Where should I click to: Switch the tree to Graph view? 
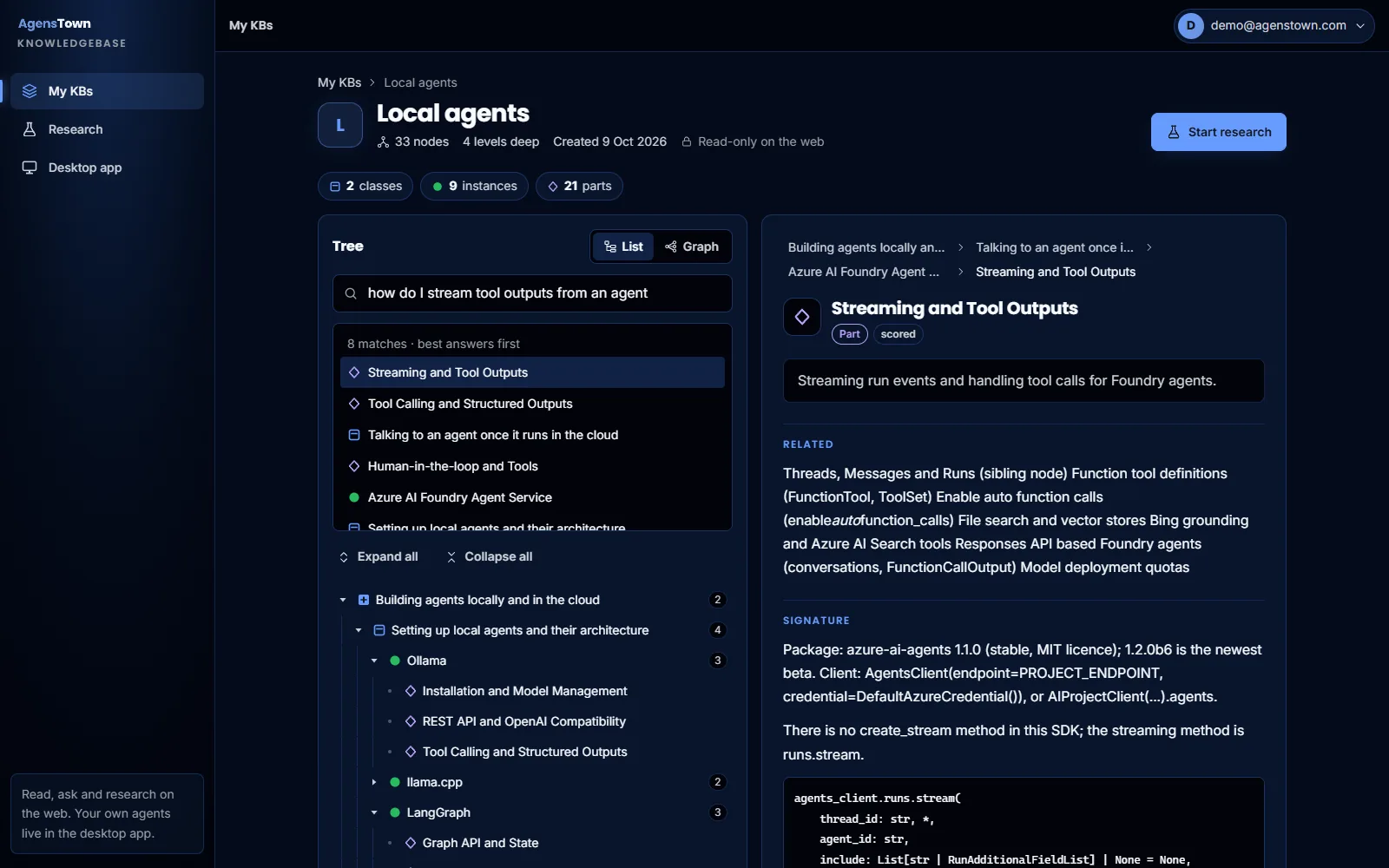(692, 247)
